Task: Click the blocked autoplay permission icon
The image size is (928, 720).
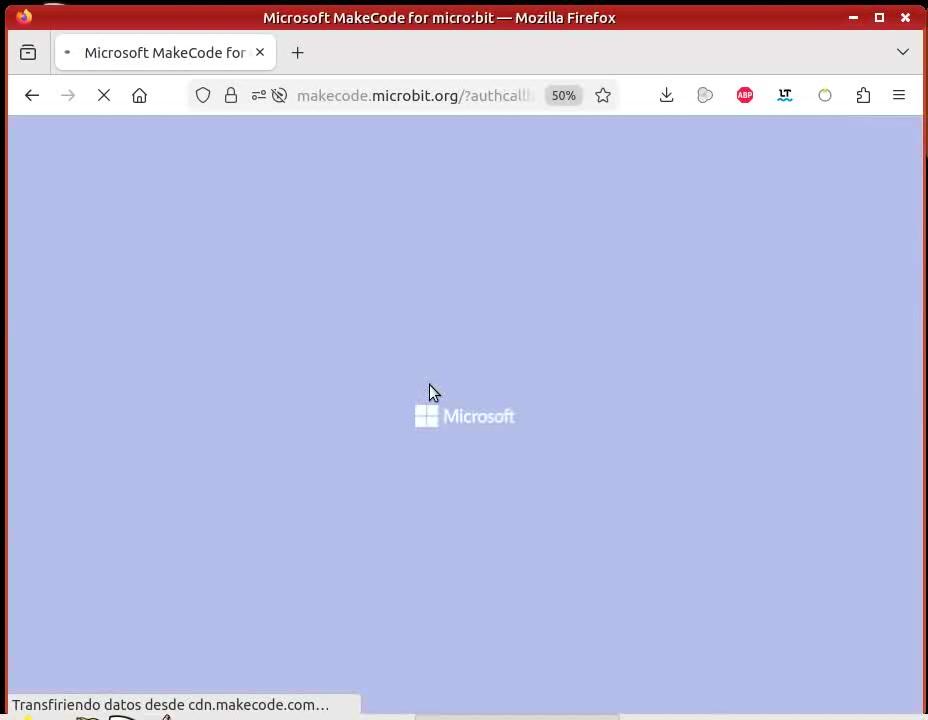Action: pyautogui.click(x=279, y=95)
